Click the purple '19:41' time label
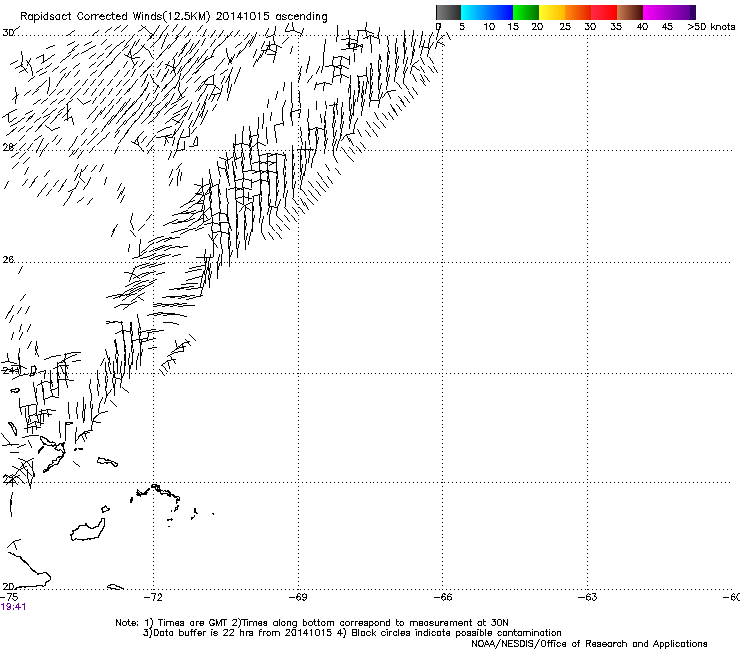The width and height of the screenshot is (740, 650). coord(13,607)
